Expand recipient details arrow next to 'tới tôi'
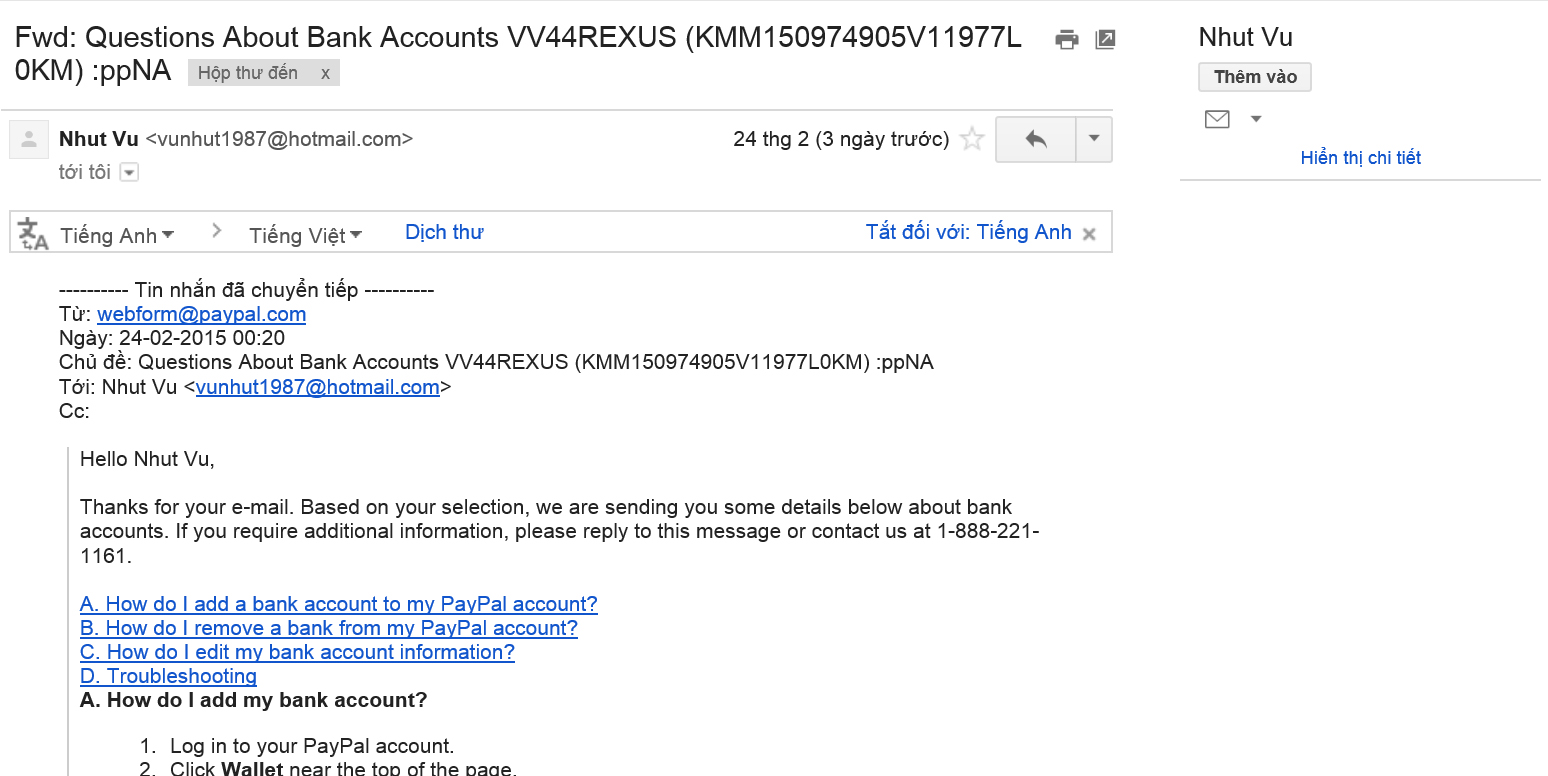The height and width of the screenshot is (776, 1548). [129, 173]
